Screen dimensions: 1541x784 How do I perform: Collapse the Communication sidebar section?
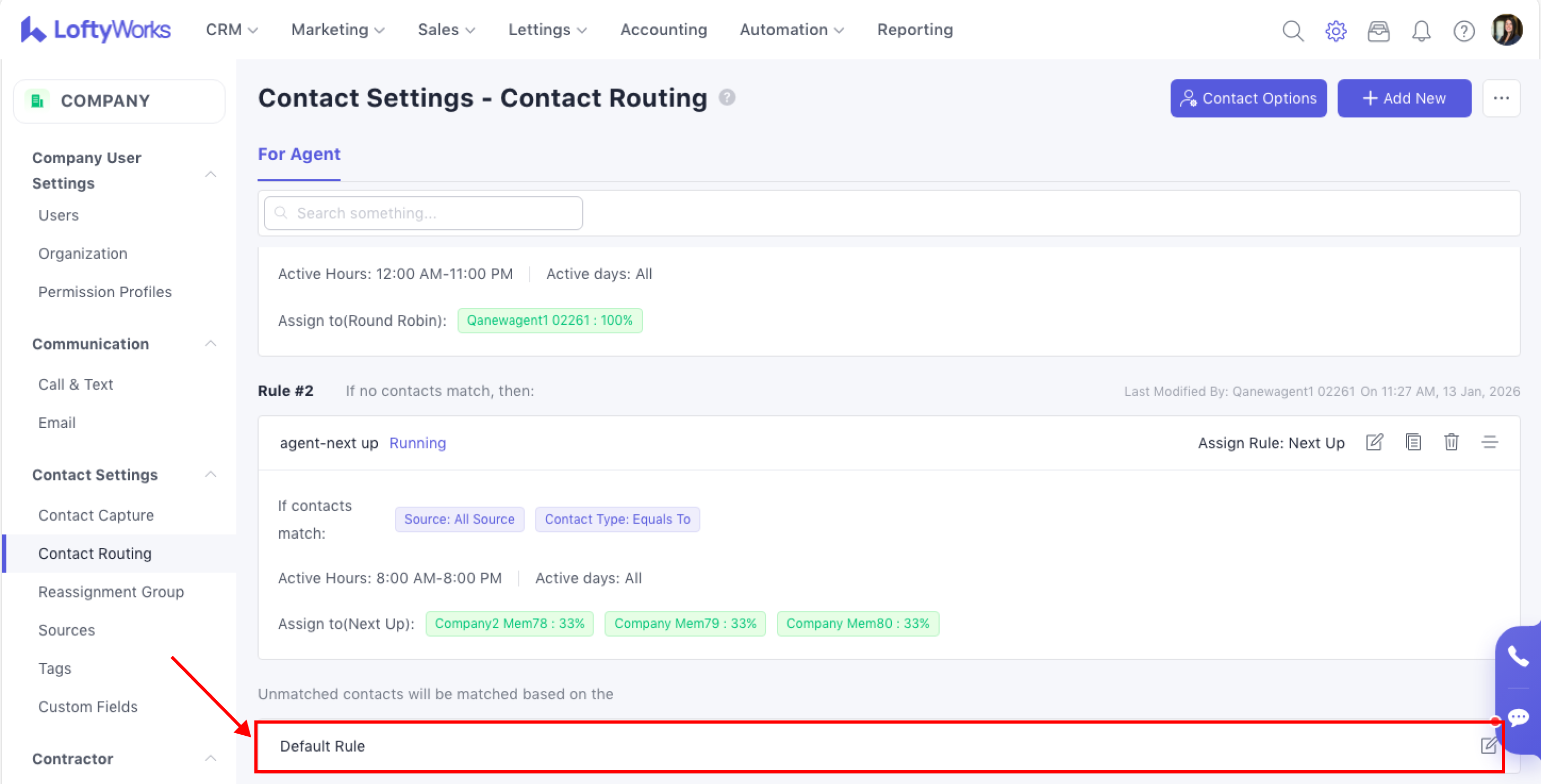210,344
